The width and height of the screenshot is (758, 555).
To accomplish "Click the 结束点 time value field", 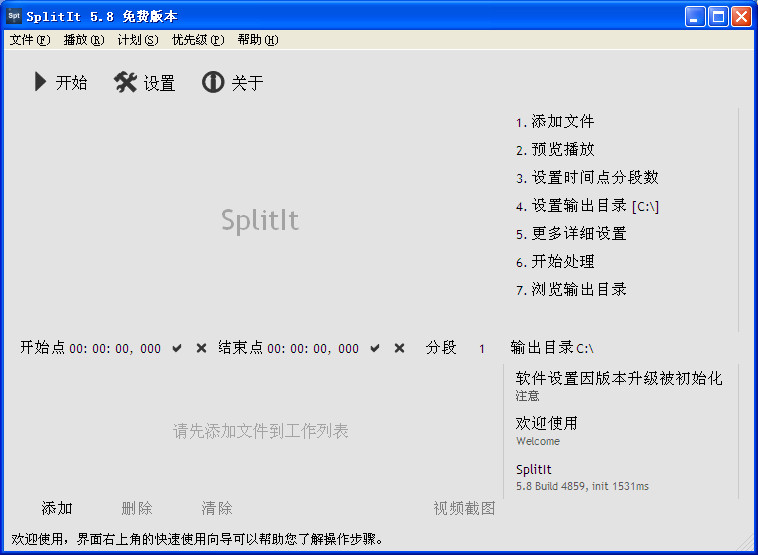I will point(313,349).
